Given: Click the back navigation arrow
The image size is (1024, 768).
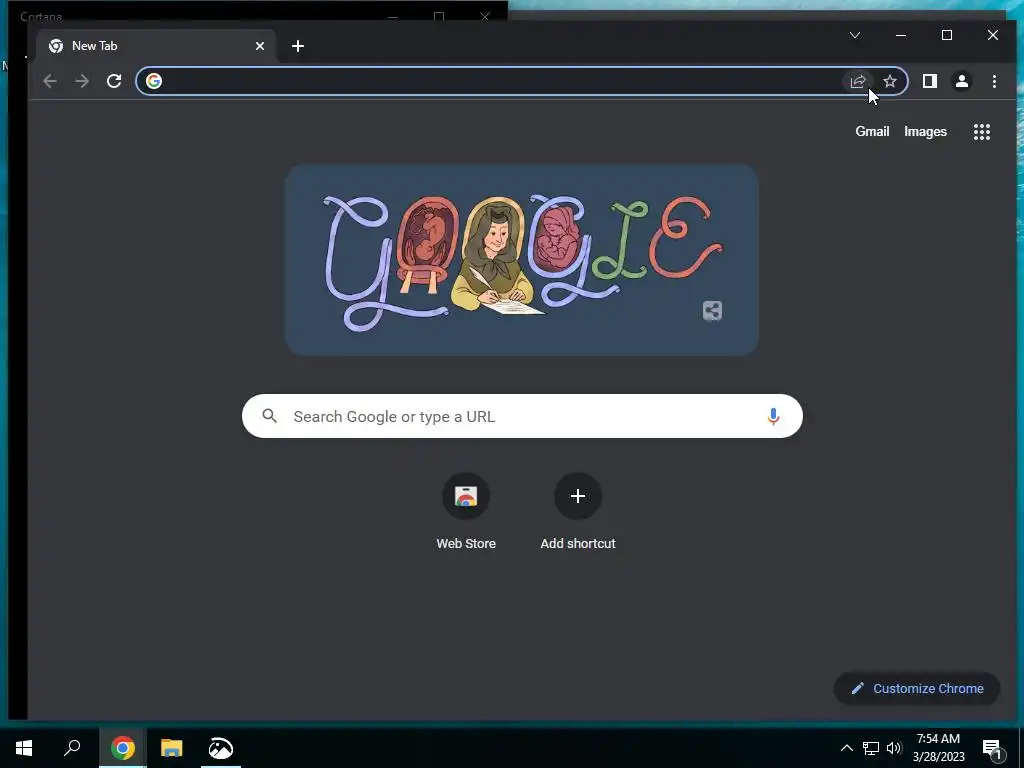Looking at the screenshot, I should point(50,81).
